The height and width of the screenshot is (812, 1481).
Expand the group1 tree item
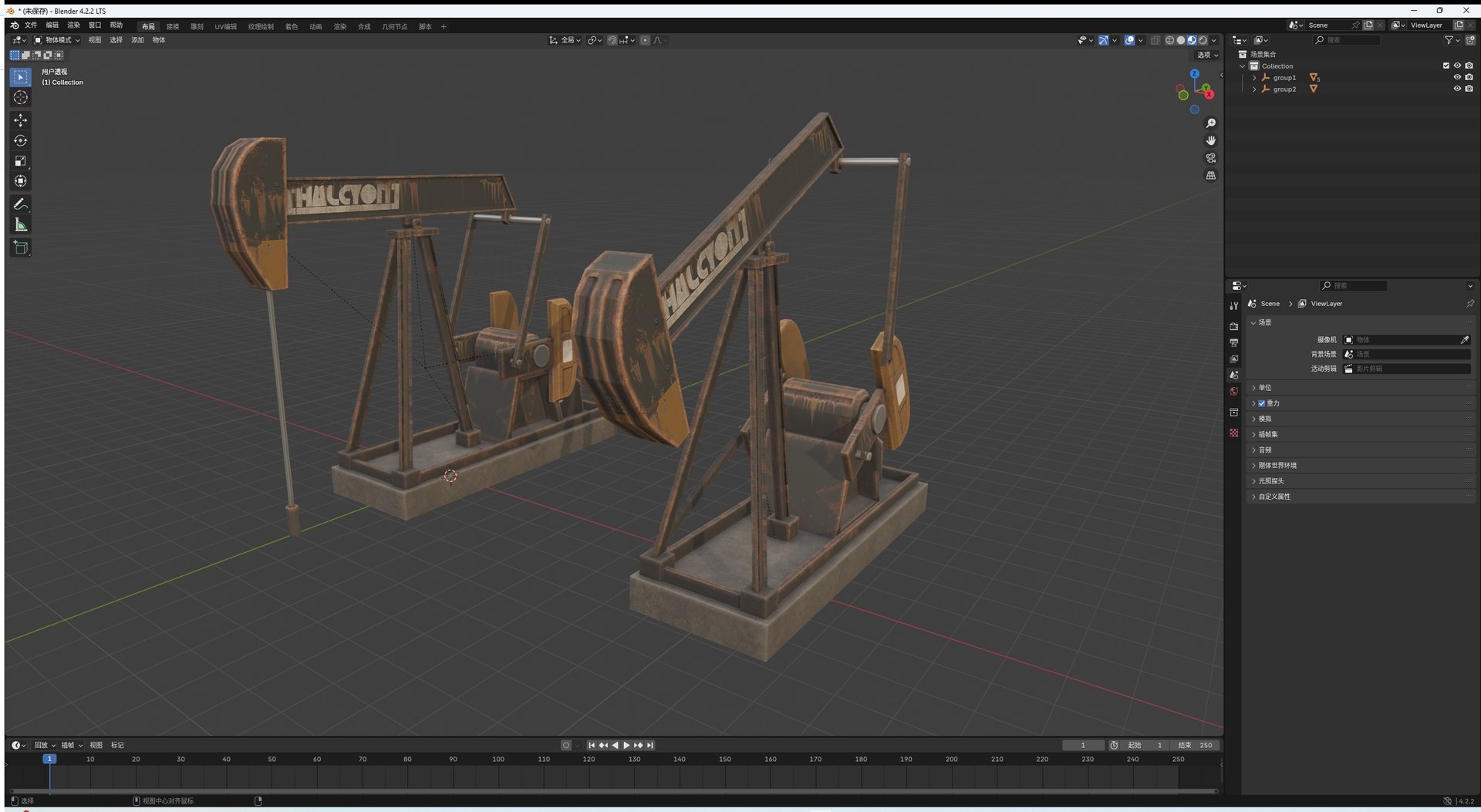click(x=1254, y=78)
